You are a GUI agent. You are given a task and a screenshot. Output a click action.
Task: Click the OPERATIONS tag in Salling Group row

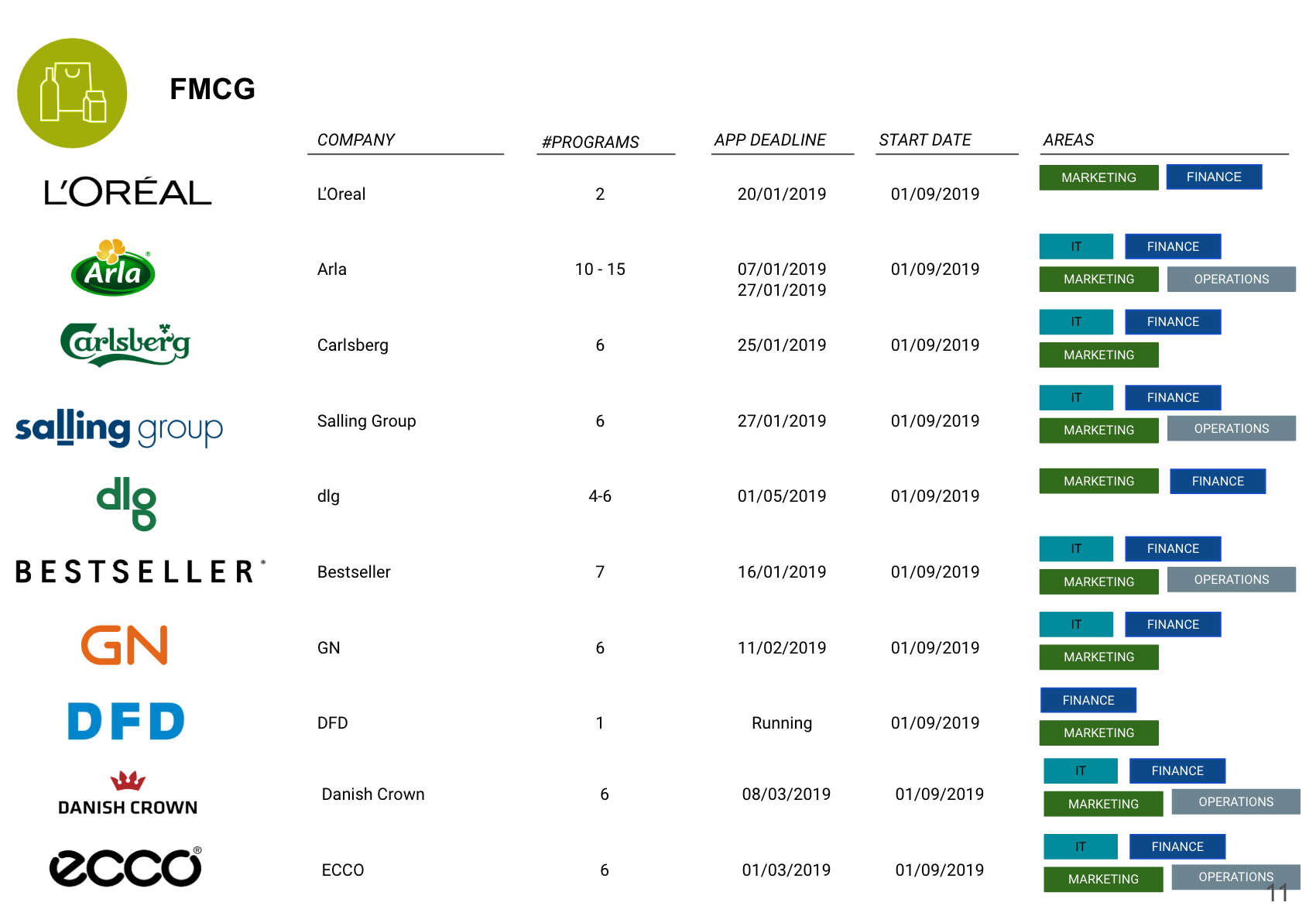point(1231,428)
